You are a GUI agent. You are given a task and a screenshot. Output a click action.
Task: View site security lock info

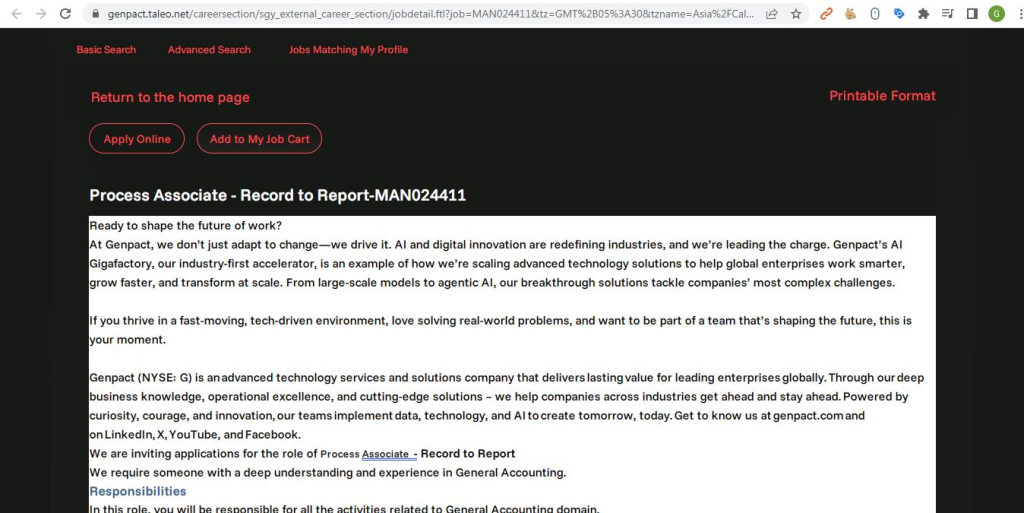95,14
